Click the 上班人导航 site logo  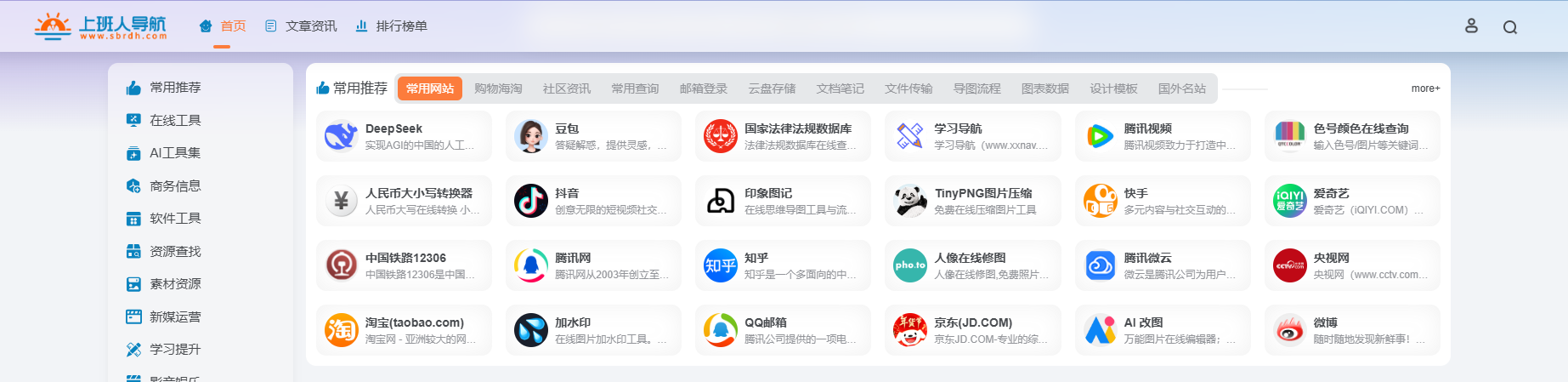point(100,26)
